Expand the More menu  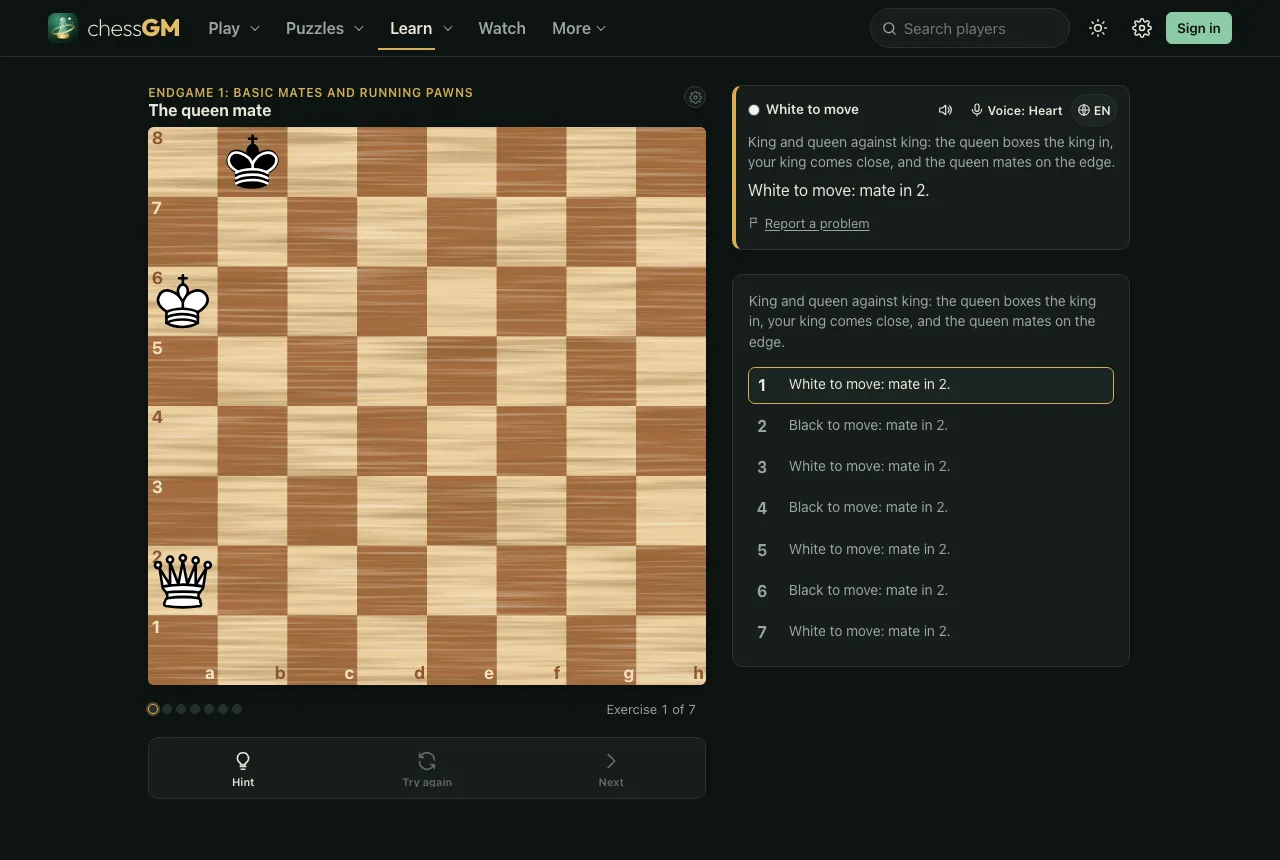(579, 28)
